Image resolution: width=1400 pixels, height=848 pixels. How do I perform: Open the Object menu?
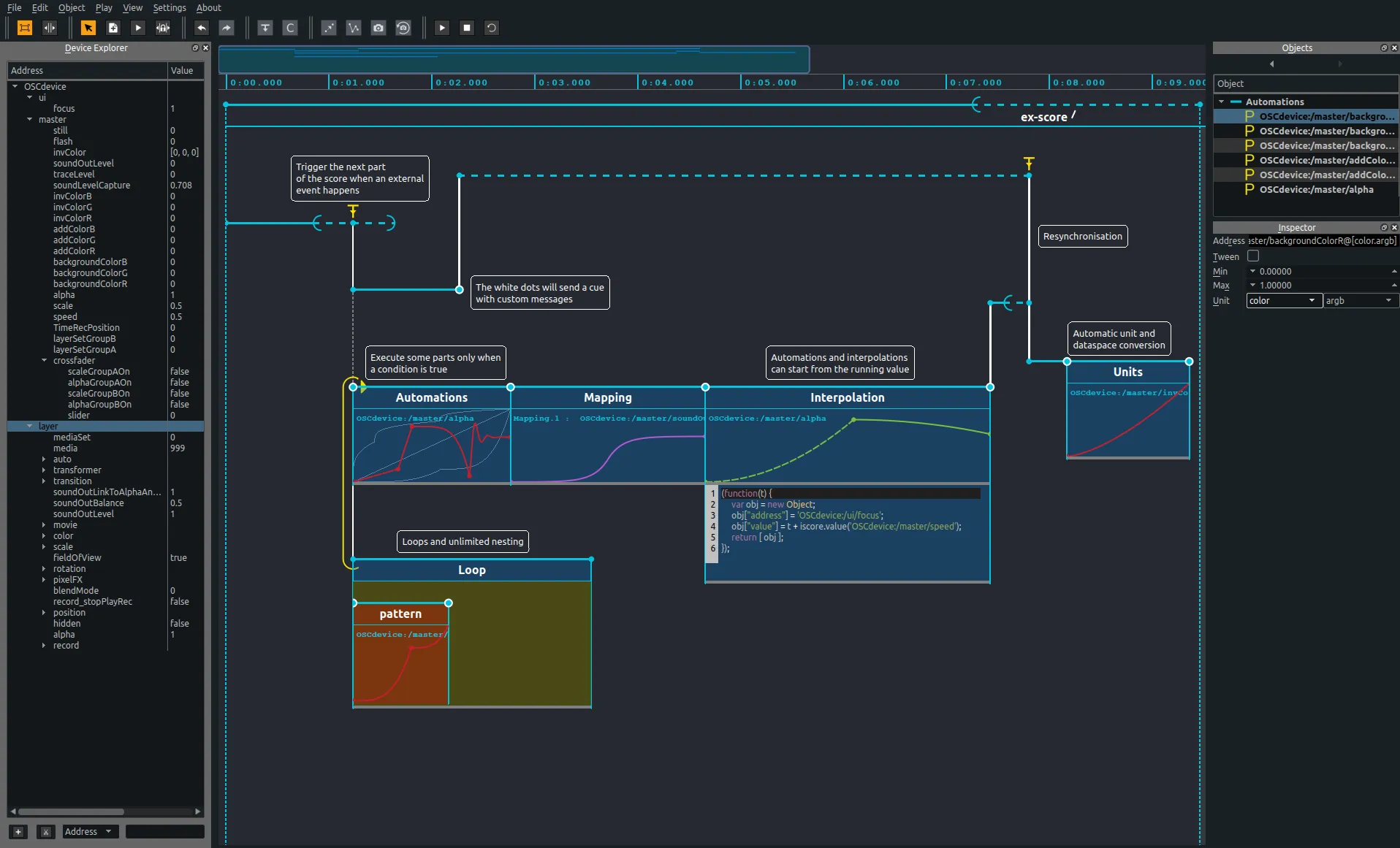point(71,7)
